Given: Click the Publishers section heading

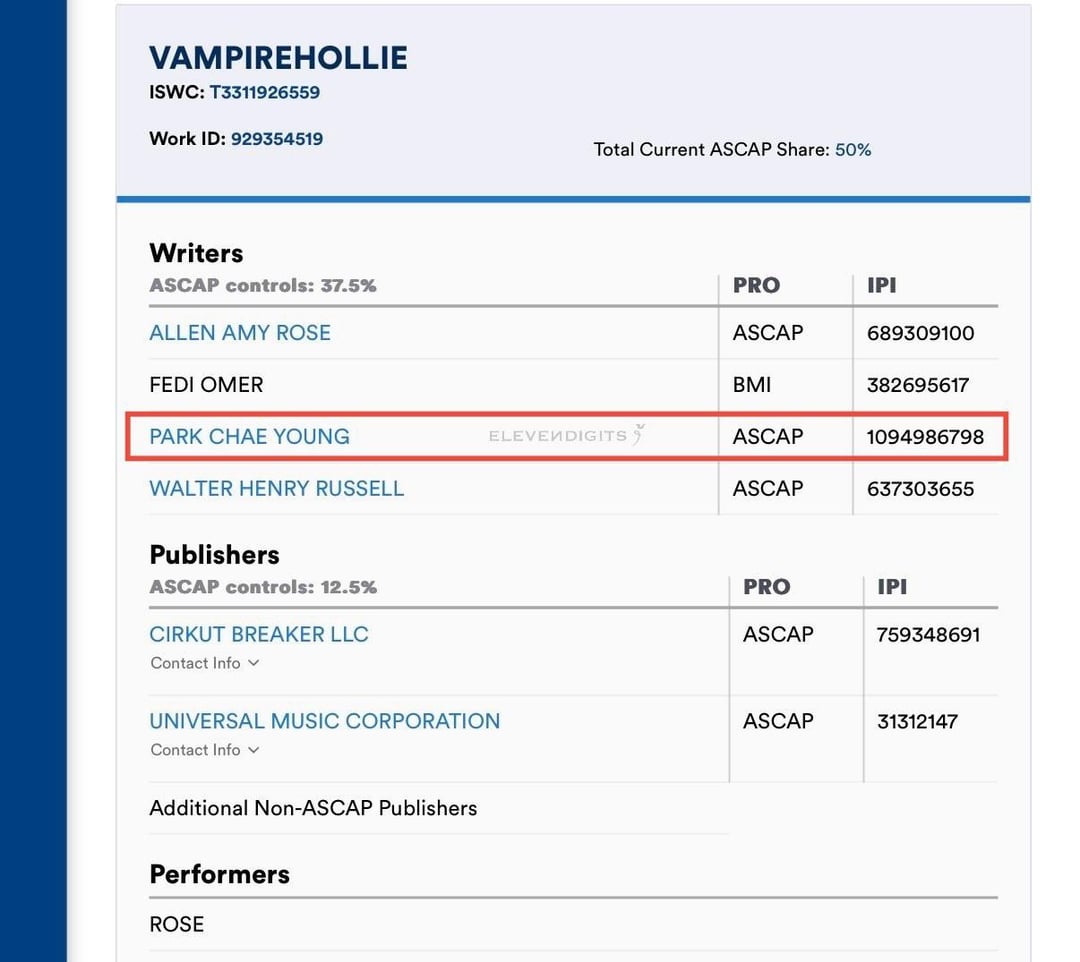Looking at the screenshot, I should click(214, 554).
